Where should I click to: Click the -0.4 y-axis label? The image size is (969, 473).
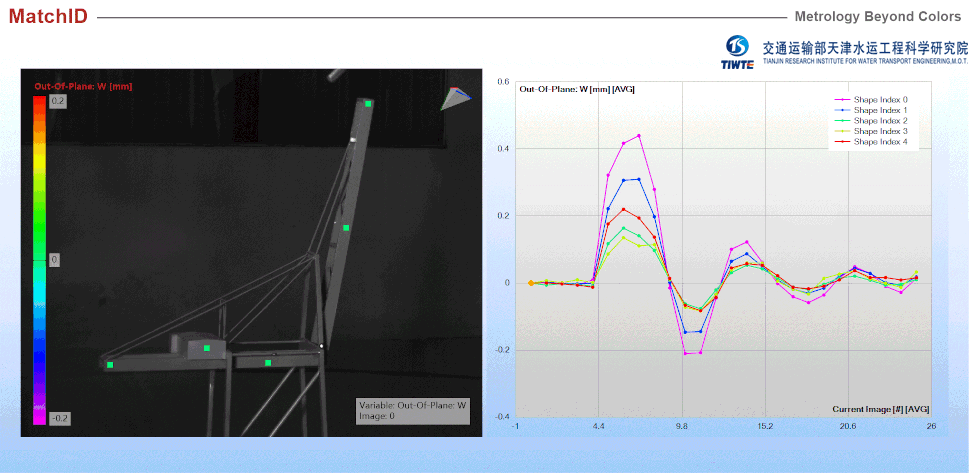(502, 416)
